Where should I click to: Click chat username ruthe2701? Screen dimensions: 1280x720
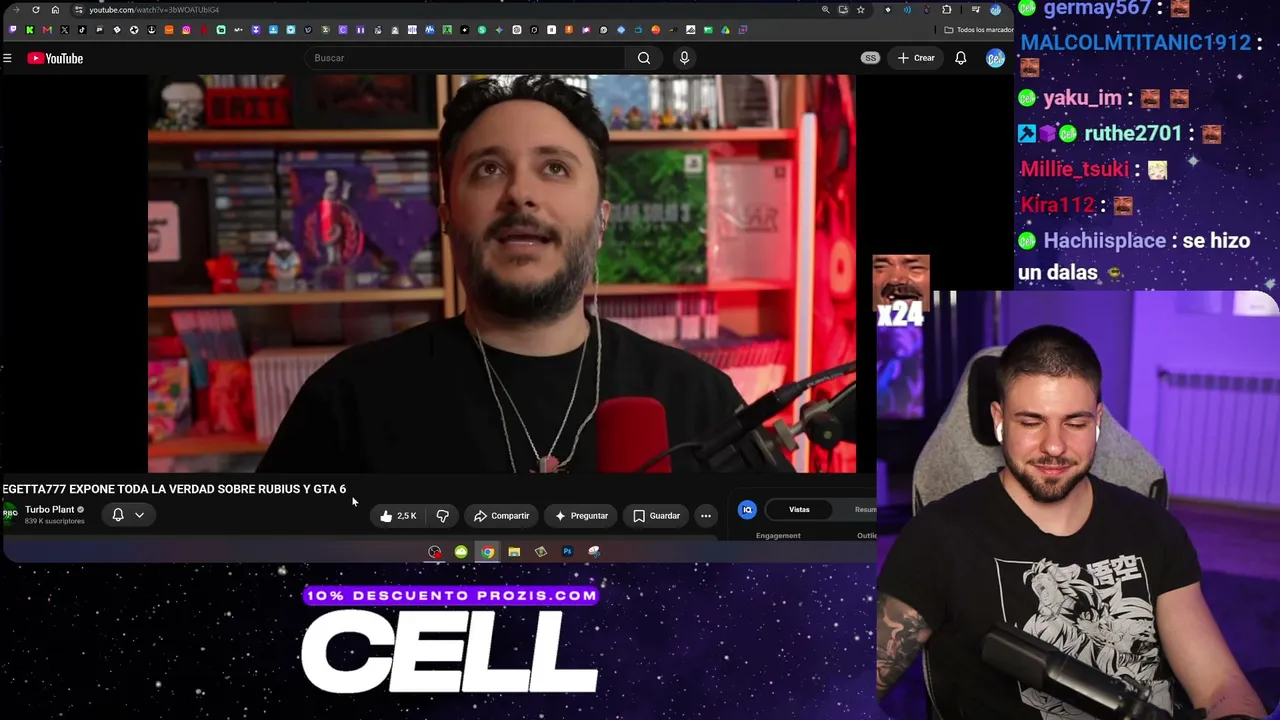coord(1133,134)
